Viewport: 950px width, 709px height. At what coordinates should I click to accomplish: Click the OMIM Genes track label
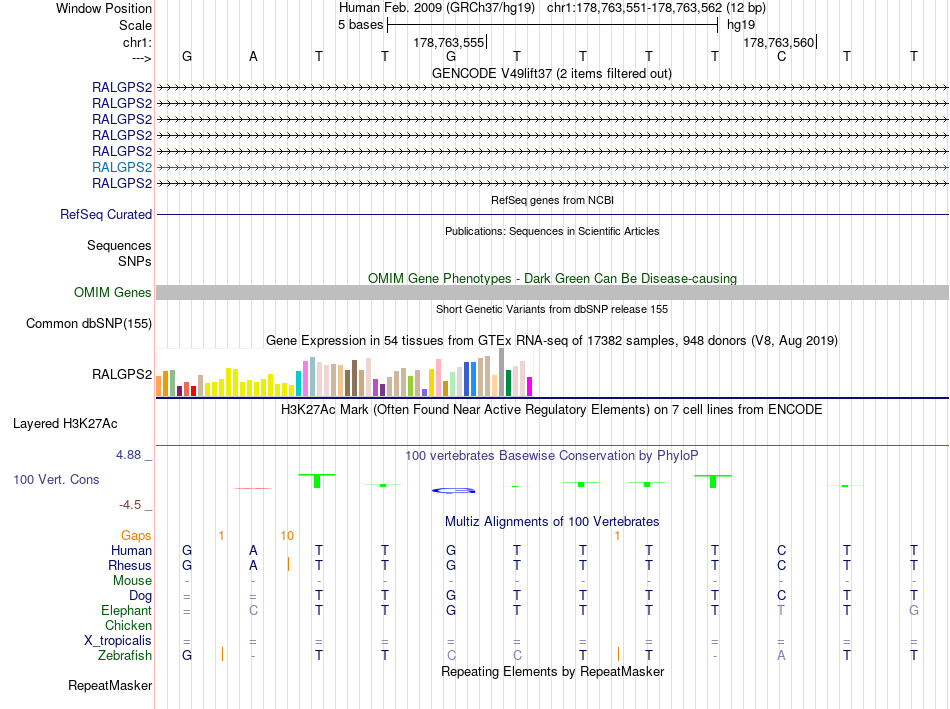click(113, 293)
